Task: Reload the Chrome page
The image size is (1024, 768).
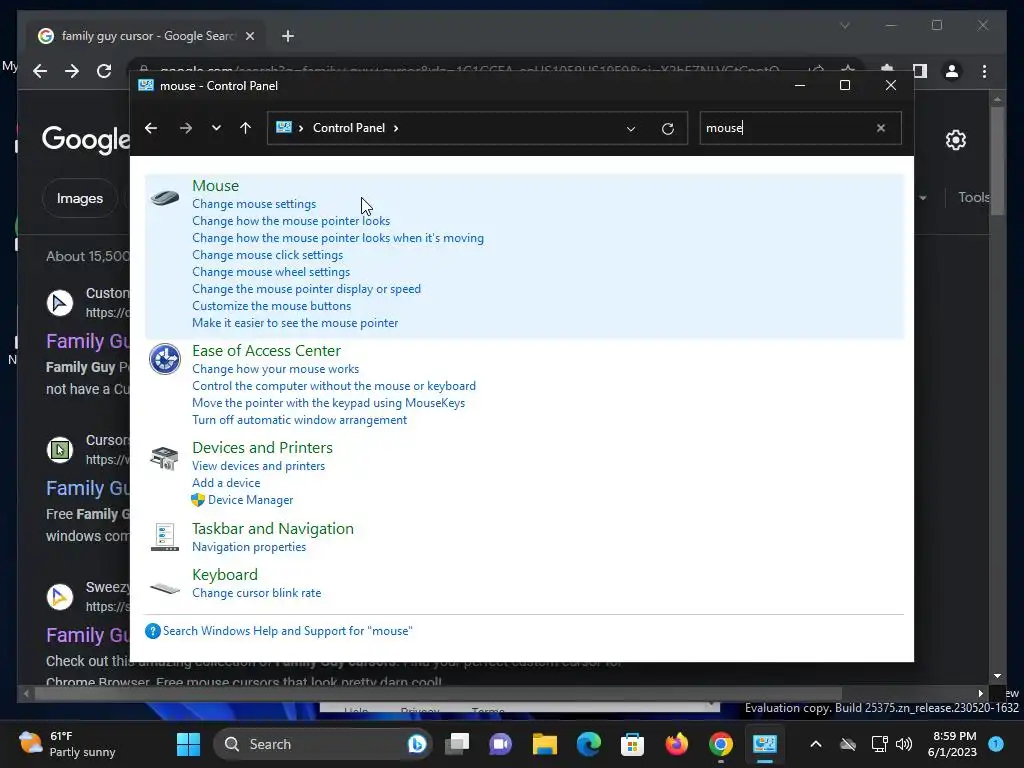Action: pos(104,71)
